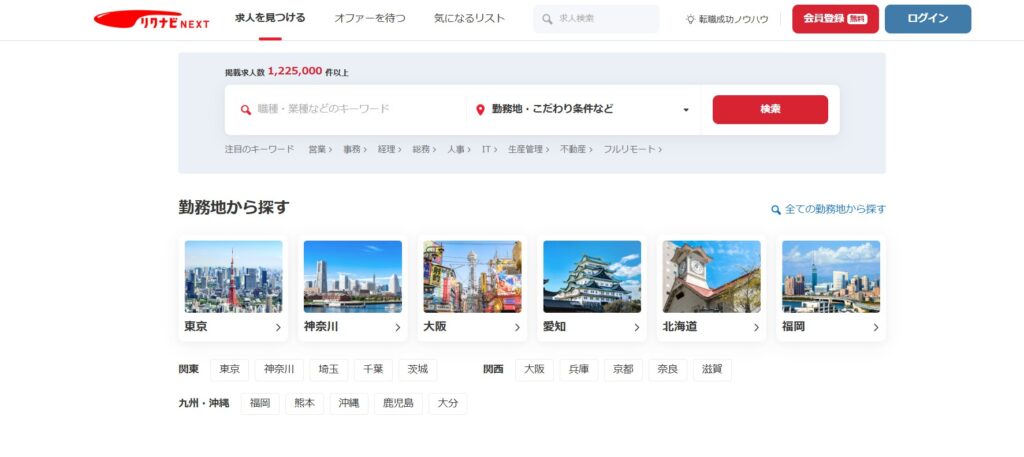Choose the 京都 chip
The image size is (1024, 457).
(x=623, y=370)
